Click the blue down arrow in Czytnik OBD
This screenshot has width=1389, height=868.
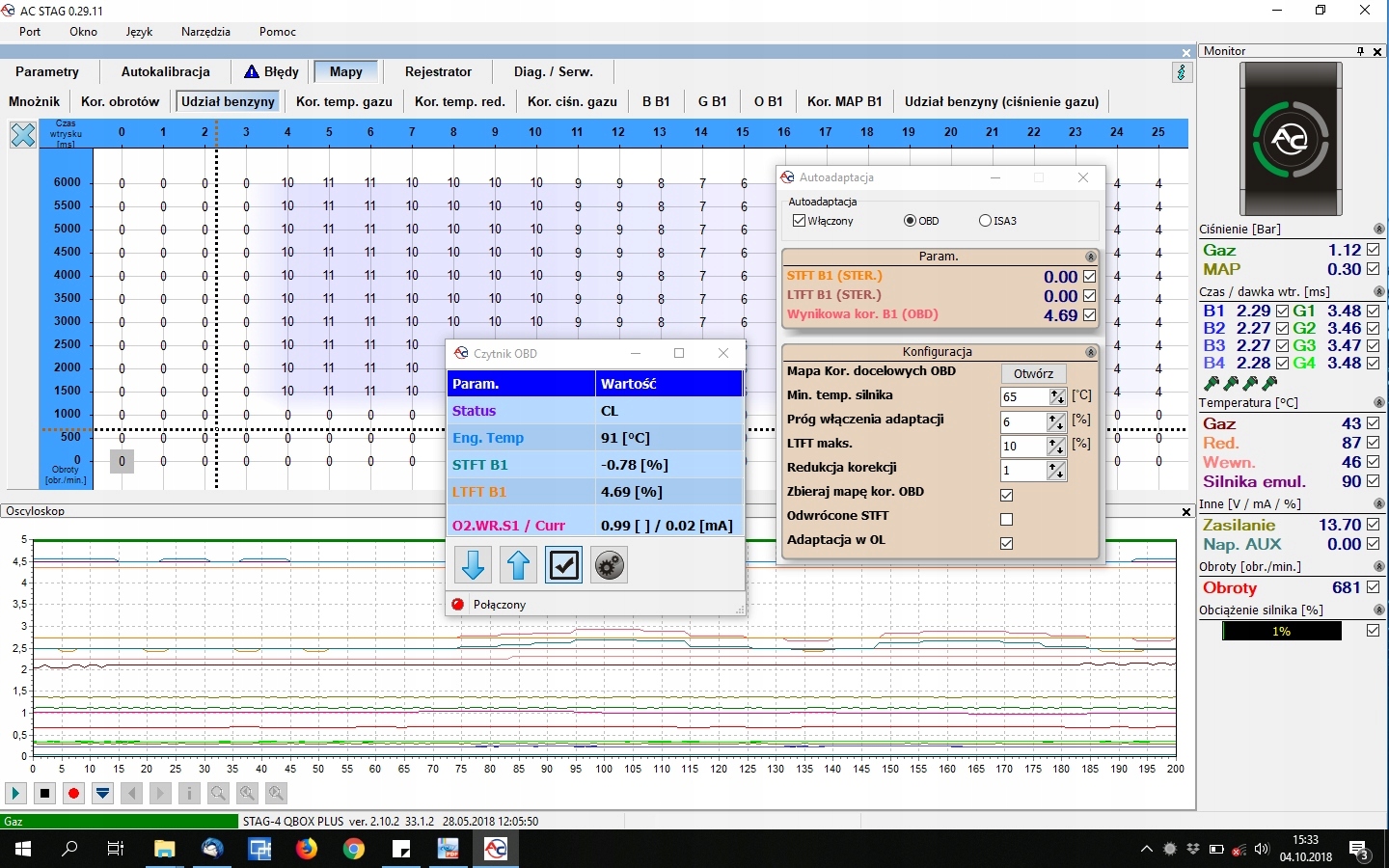tap(473, 565)
